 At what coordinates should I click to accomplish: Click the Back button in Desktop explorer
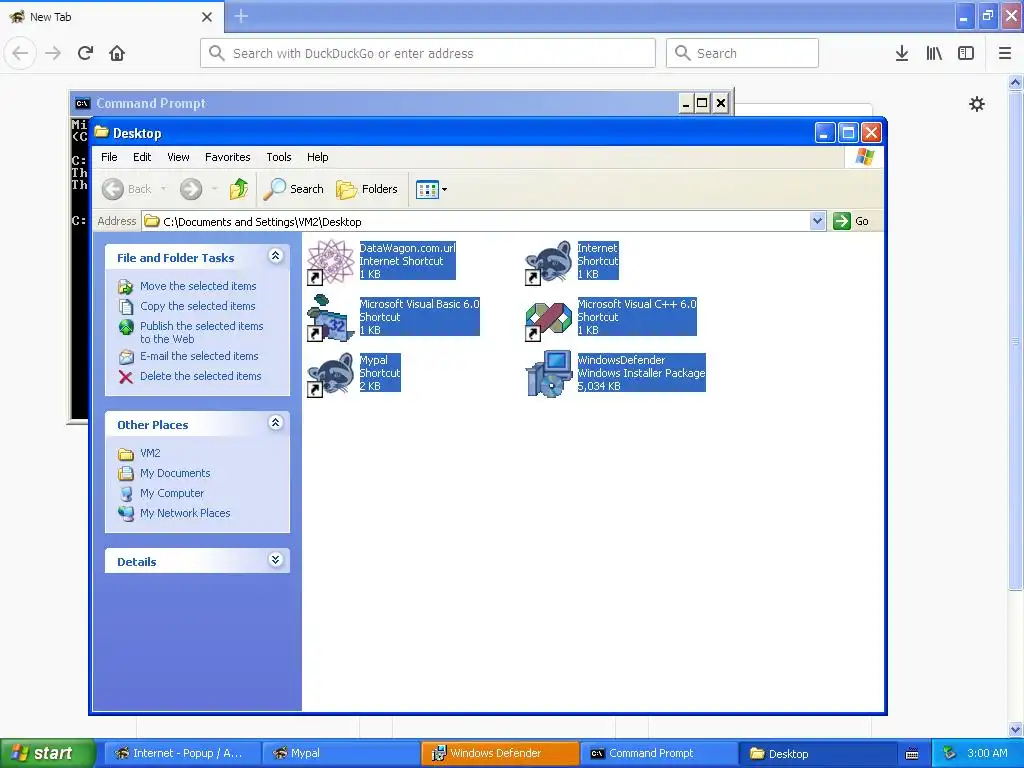(x=127, y=189)
